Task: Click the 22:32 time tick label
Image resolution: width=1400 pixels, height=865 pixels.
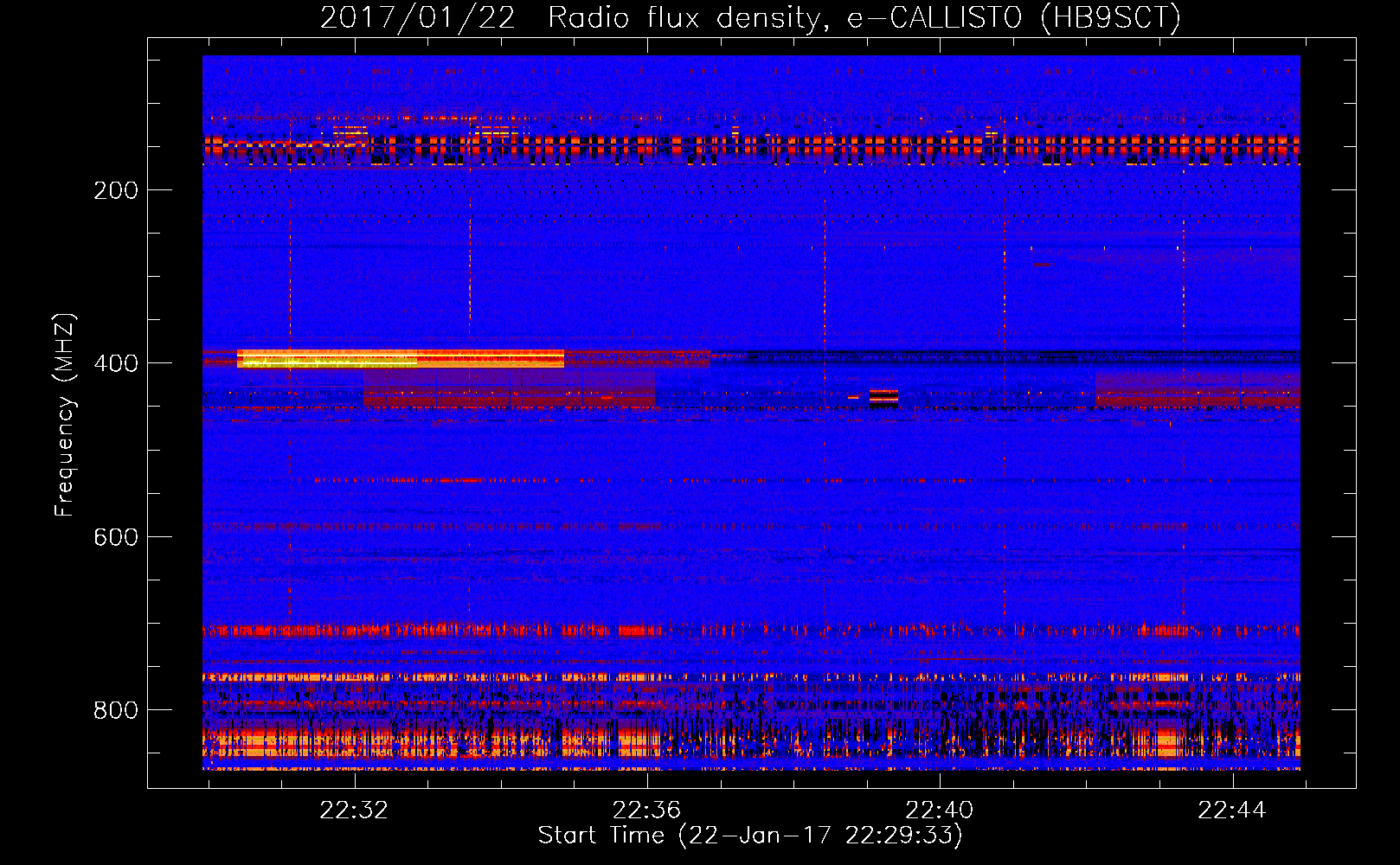Action: coord(354,811)
